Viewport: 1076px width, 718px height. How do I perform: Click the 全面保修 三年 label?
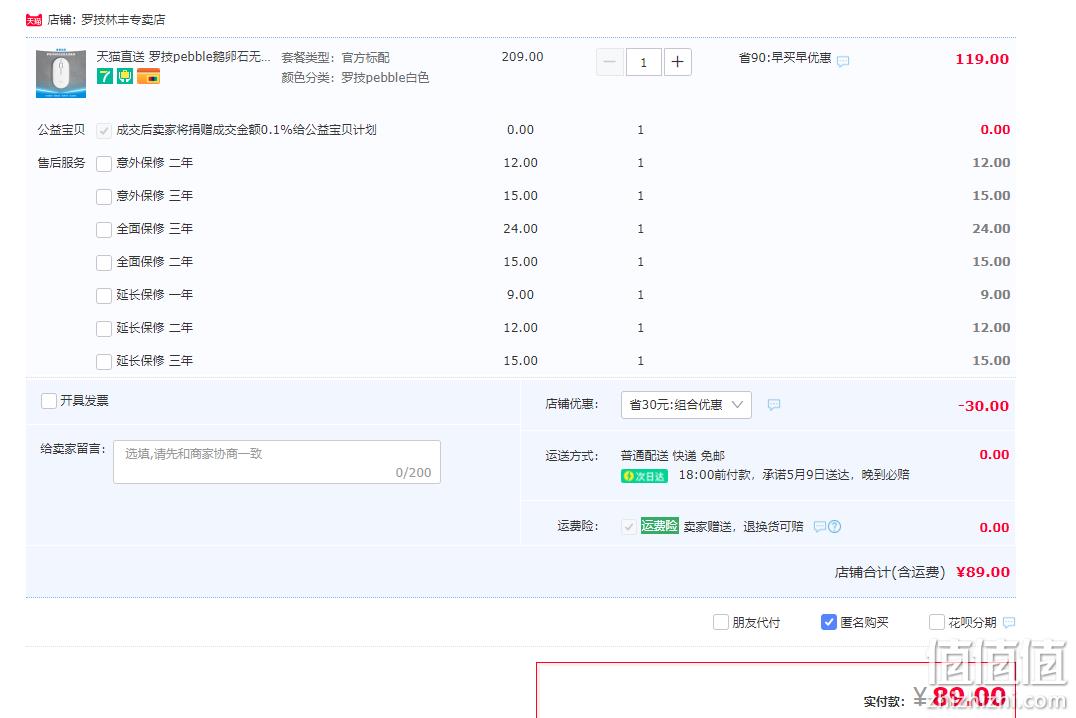[x=154, y=229]
